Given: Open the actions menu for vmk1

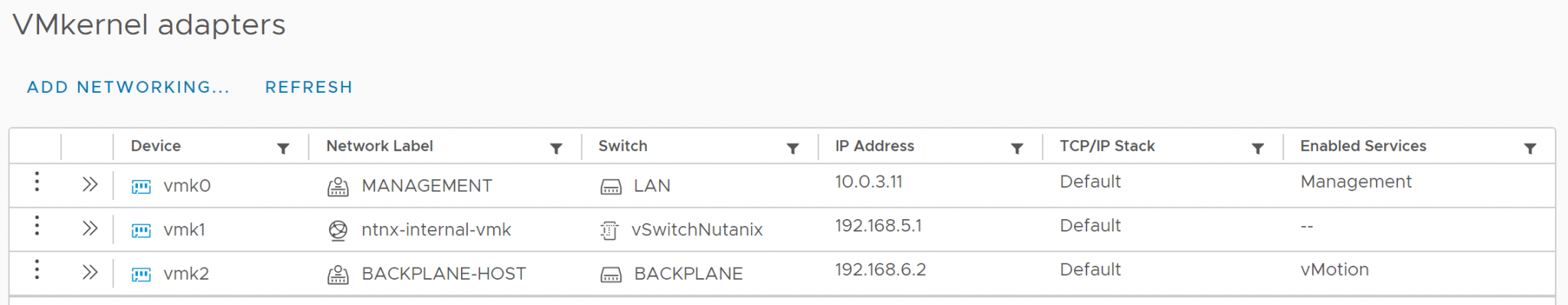Looking at the screenshot, I should 37,225.
